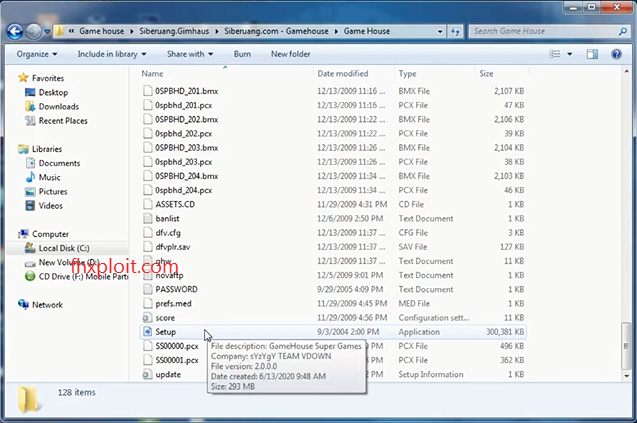The width and height of the screenshot is (637, 423).
Task: Sort by the Type column header
Action: pos(407,74)
